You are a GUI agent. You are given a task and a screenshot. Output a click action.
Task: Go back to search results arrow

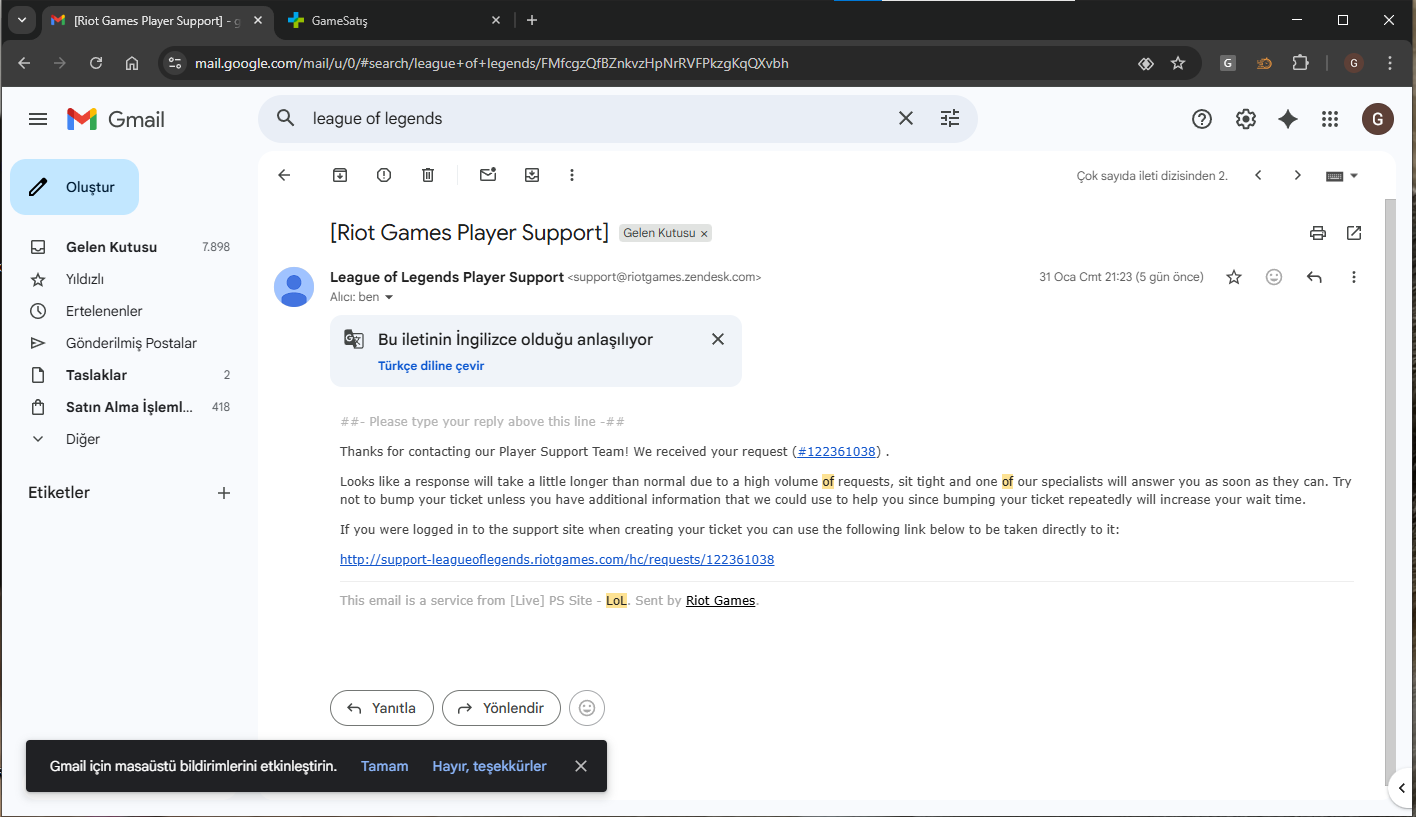click(284, 175)
